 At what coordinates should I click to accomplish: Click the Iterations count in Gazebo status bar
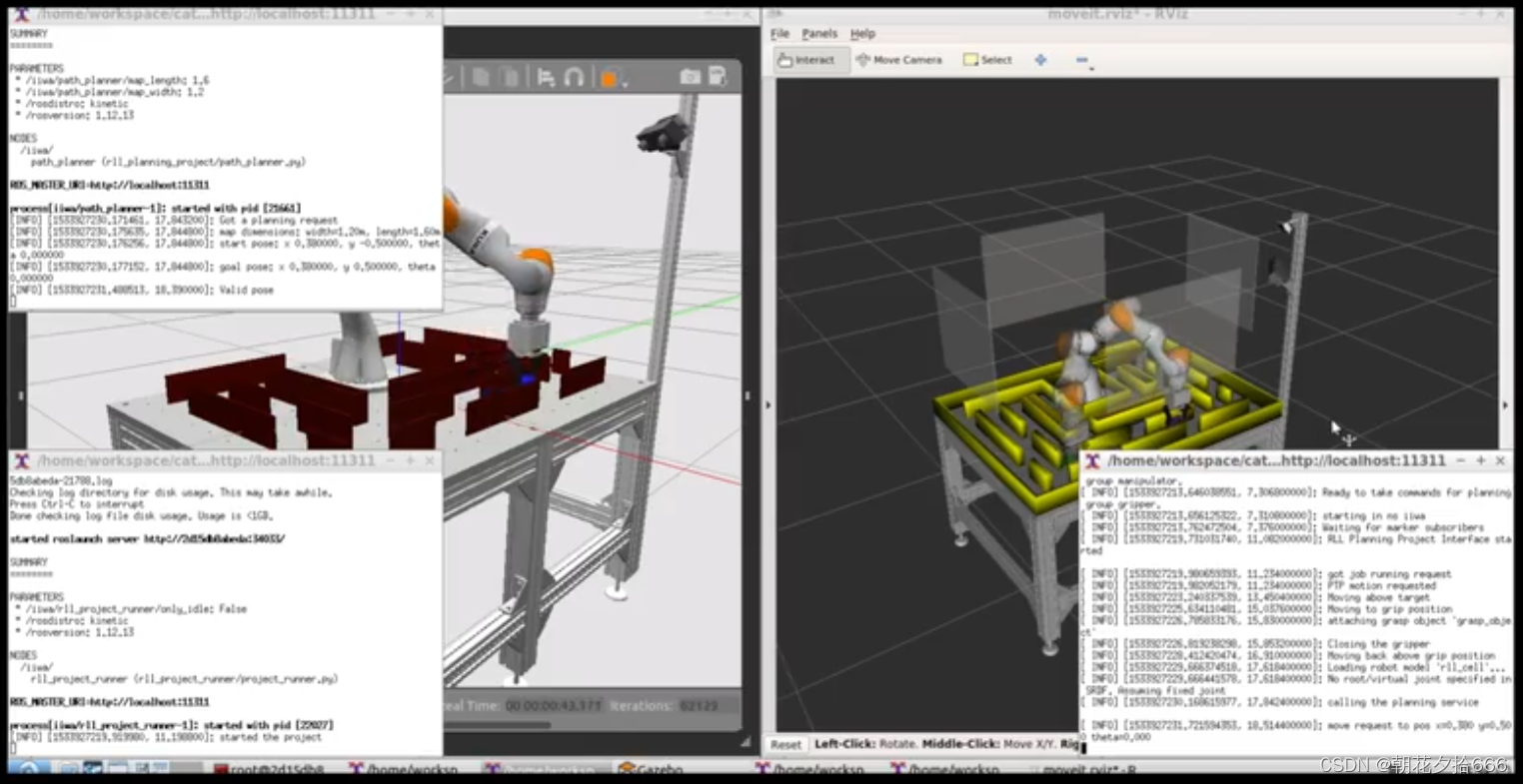[699, 705]
